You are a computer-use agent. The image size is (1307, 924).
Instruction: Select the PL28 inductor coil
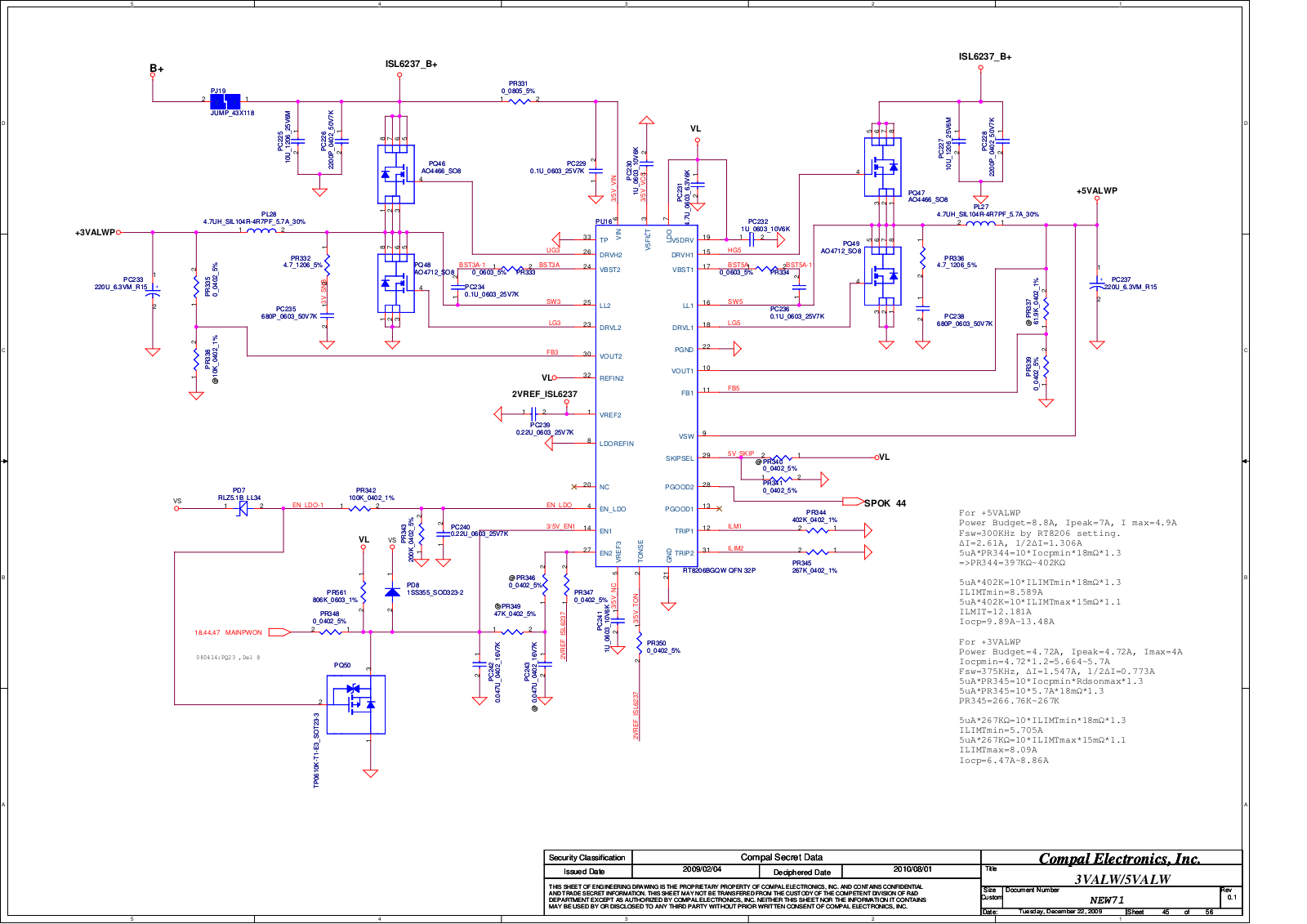(261, 231)
